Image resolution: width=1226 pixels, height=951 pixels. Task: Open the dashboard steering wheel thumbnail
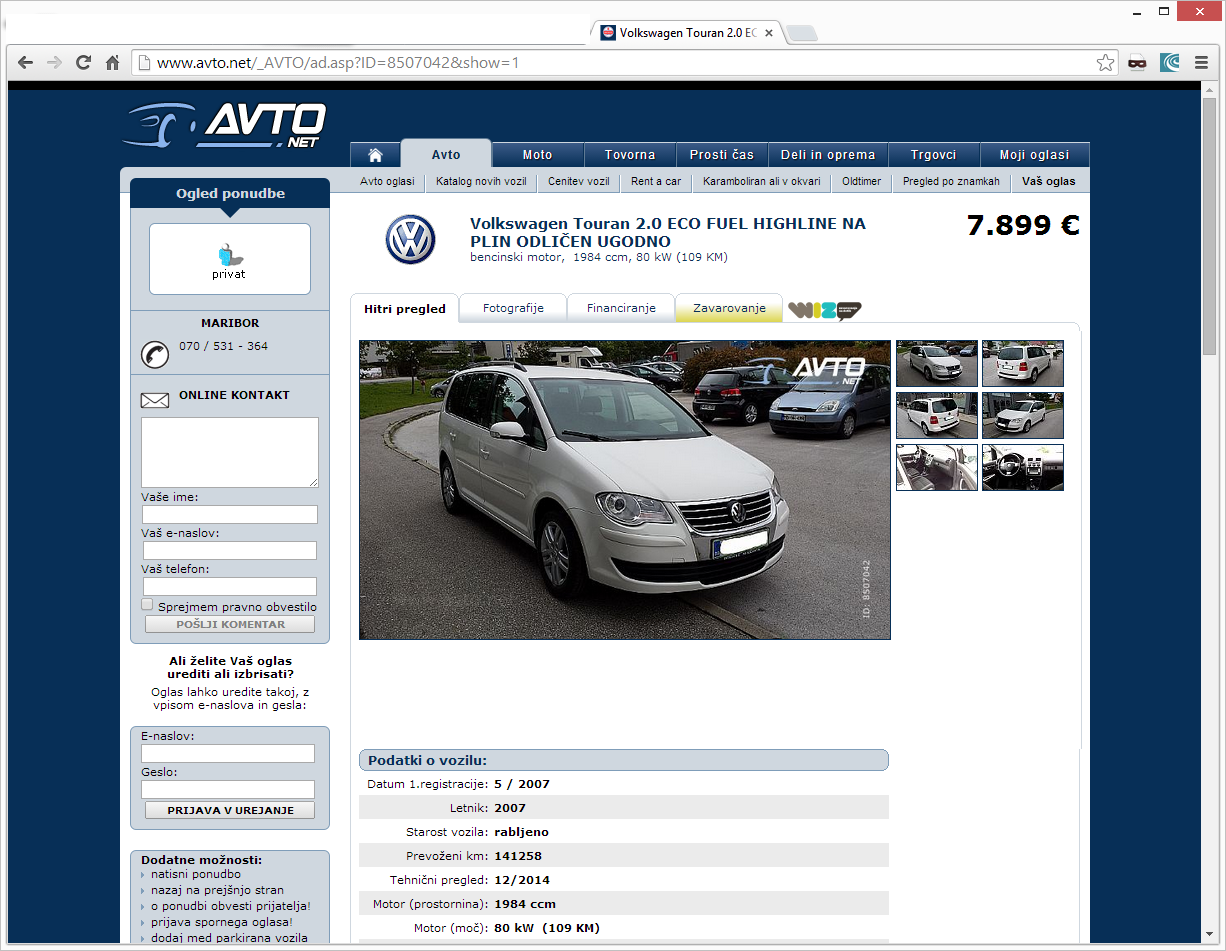(1023, 467)
